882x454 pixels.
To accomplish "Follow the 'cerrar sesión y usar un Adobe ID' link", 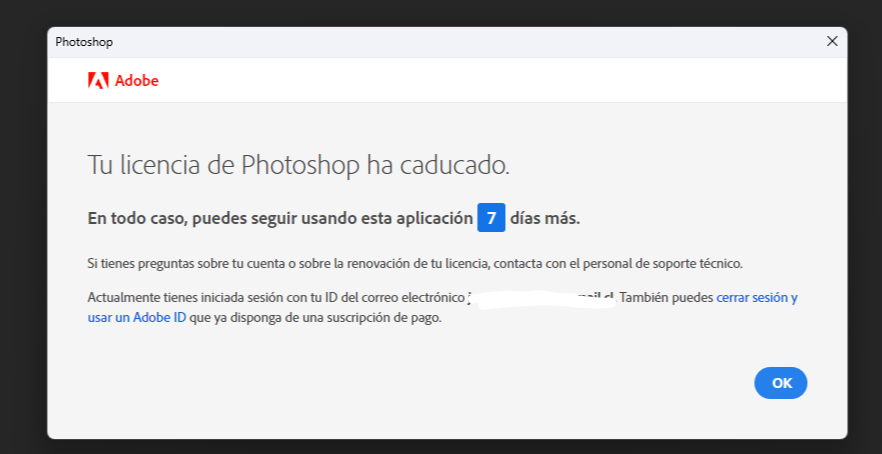I will (757, 298).
